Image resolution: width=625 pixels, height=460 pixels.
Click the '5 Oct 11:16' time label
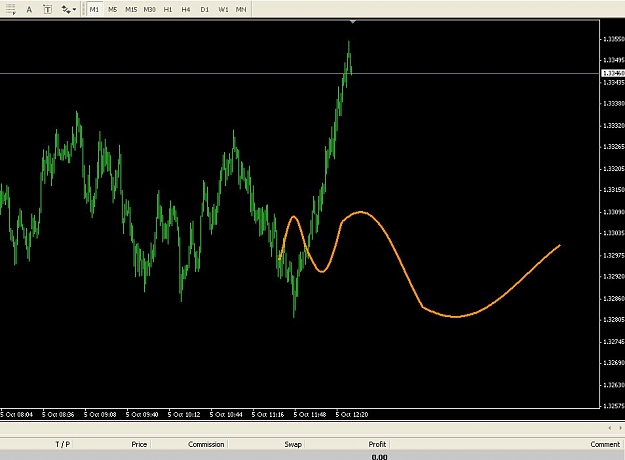tap(268, 415)
